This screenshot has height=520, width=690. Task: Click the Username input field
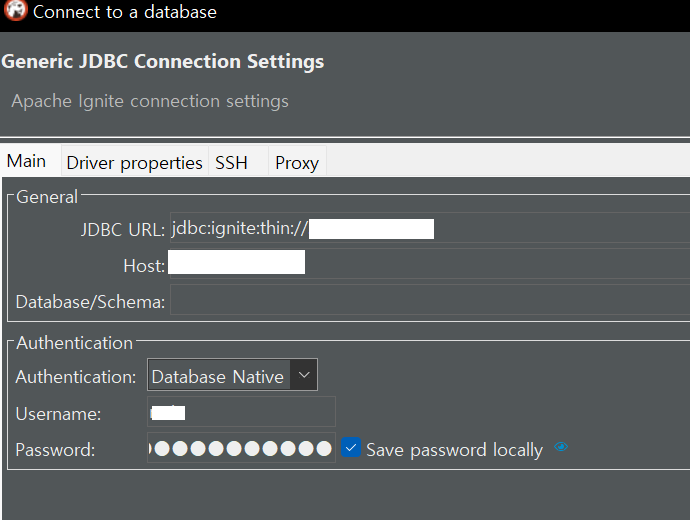(241, 412)
